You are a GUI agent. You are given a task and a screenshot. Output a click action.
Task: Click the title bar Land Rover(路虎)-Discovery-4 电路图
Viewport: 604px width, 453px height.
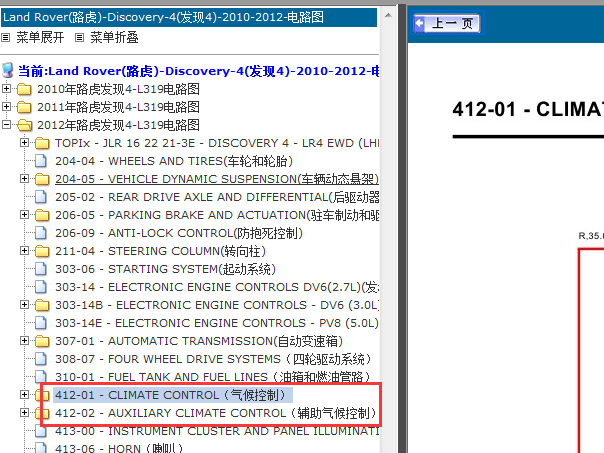[x=189, y=17]
